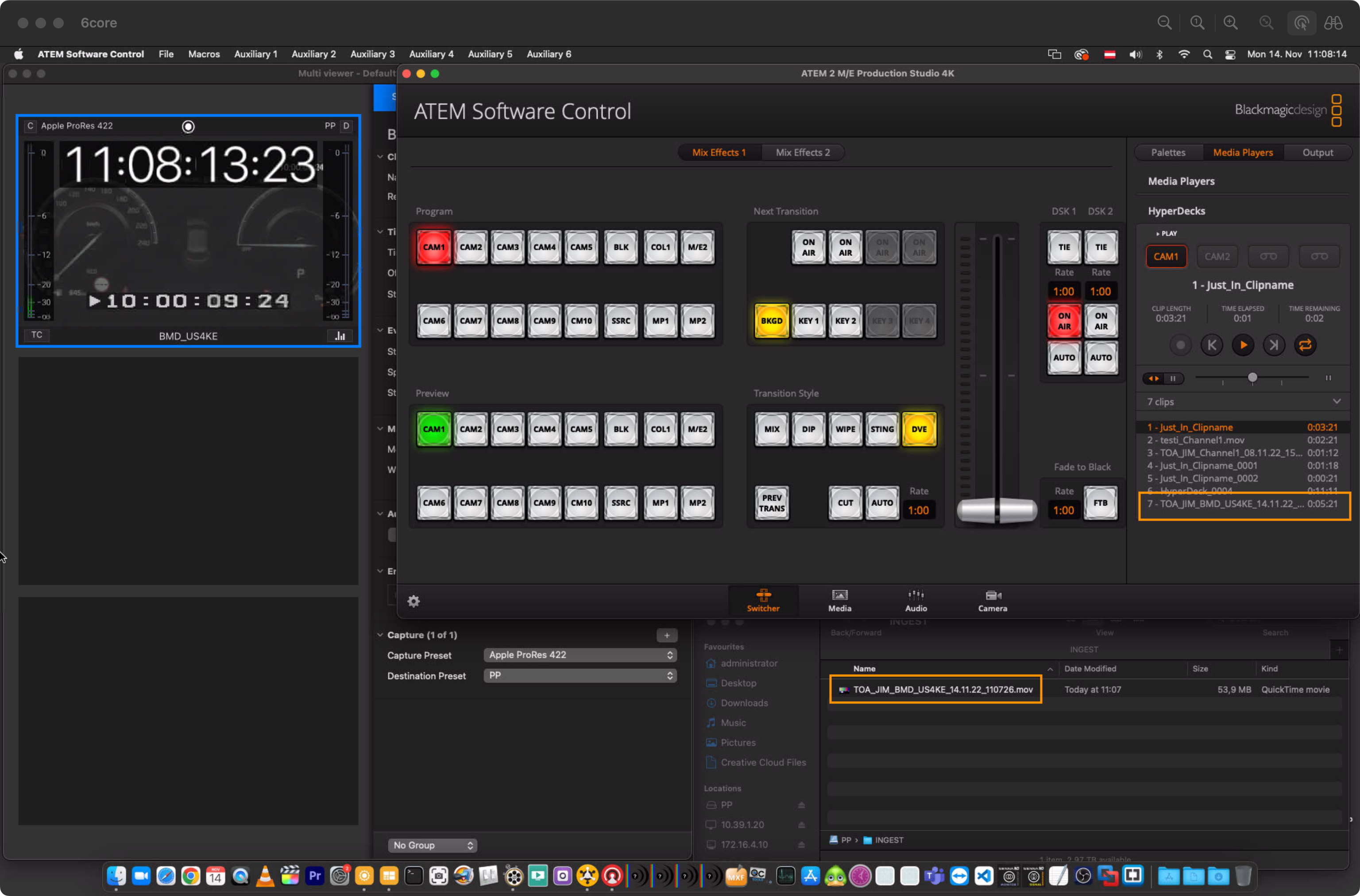Toggle DSK 1 red ON AIR button
Image resolution: width=1360 pixels, height=896 pixels.
coord(1063,321)
